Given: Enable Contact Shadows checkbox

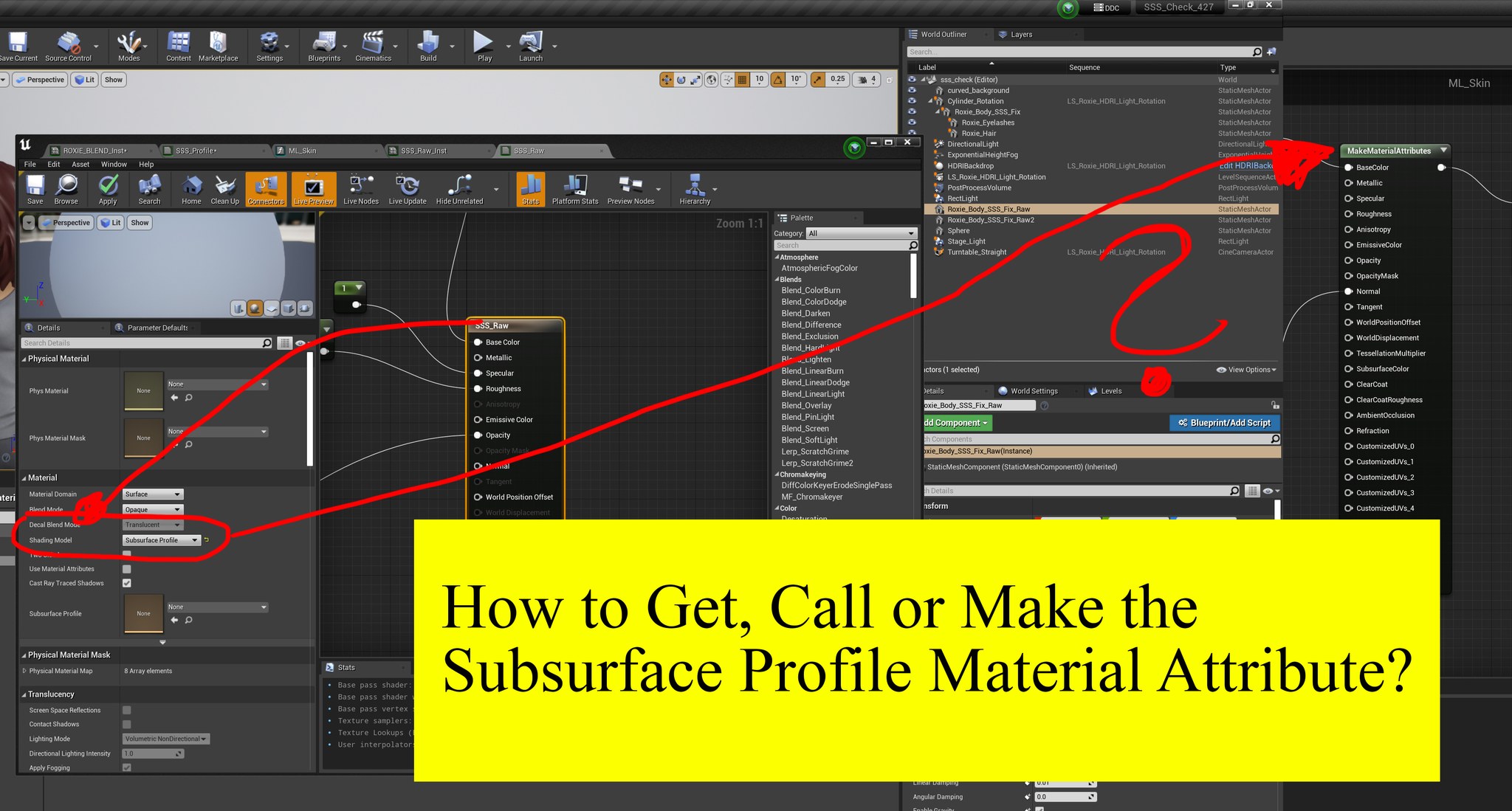Looking at the screenshot, I should [x=127, y=724].
